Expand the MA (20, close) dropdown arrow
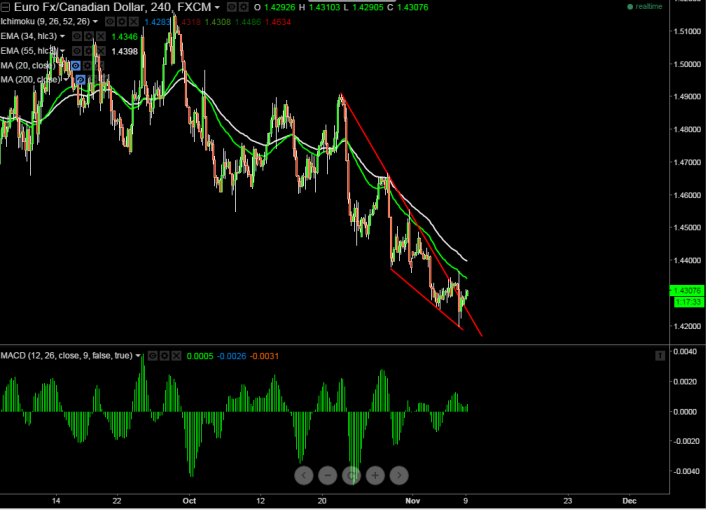Screen dimensions: 706x510 click(x=61, y=66)
